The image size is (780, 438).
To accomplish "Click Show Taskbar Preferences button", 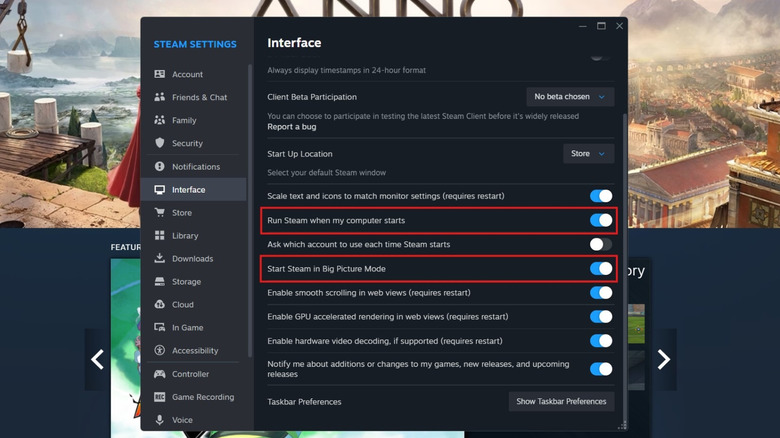I will (561, 401).
